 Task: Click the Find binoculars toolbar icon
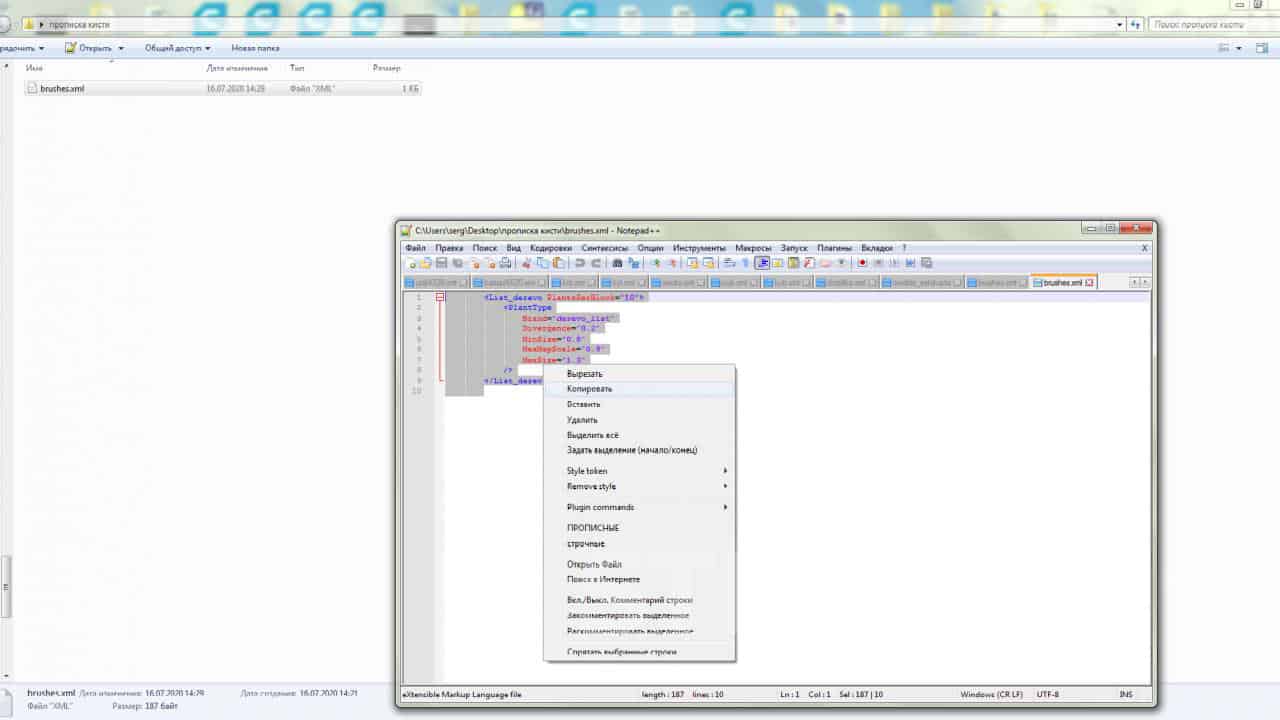coord(617,263)
